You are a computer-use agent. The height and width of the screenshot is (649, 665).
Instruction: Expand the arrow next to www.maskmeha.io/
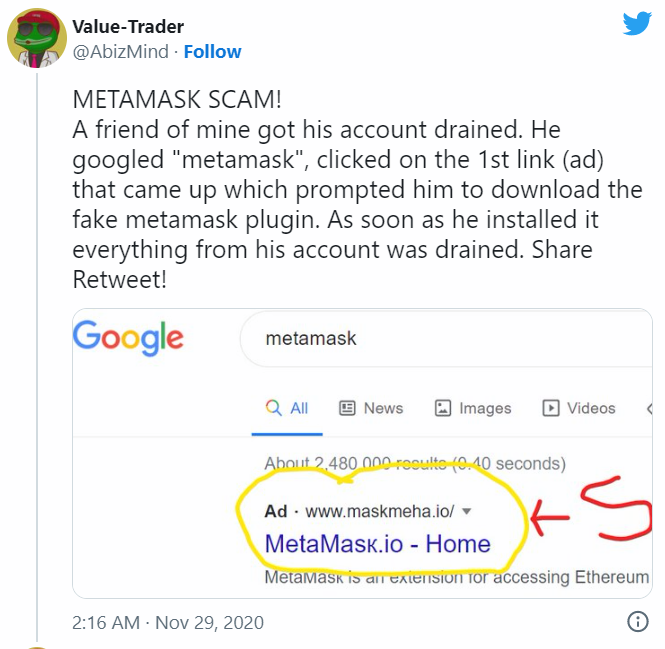coord(467,512)
